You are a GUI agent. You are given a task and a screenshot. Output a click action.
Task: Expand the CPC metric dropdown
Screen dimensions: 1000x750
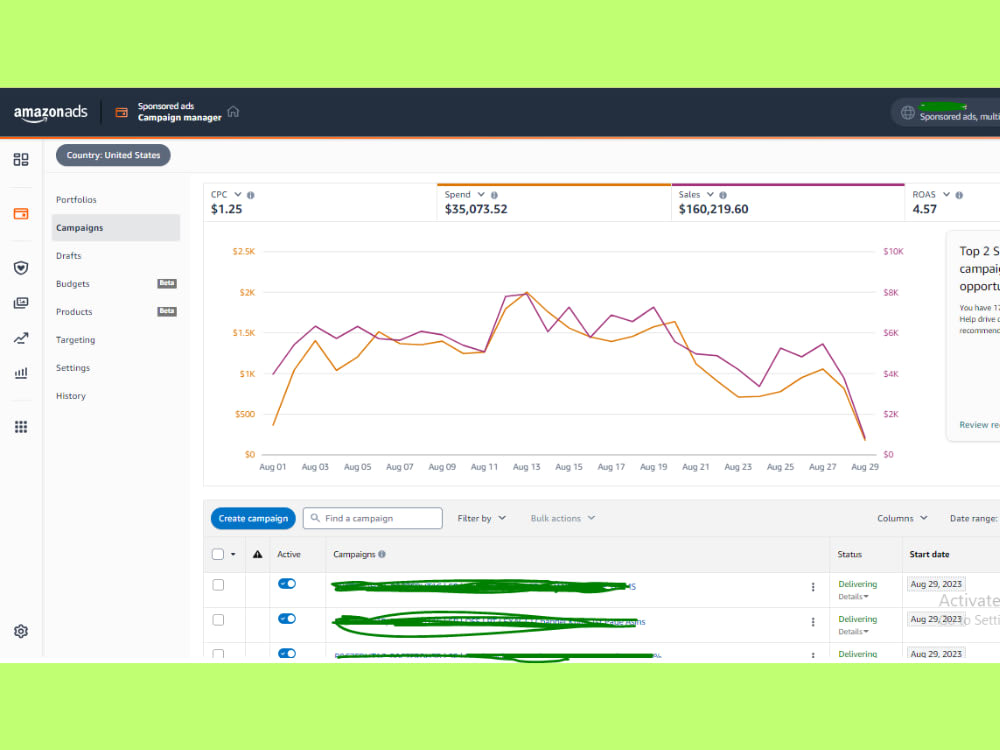point(238,195)
